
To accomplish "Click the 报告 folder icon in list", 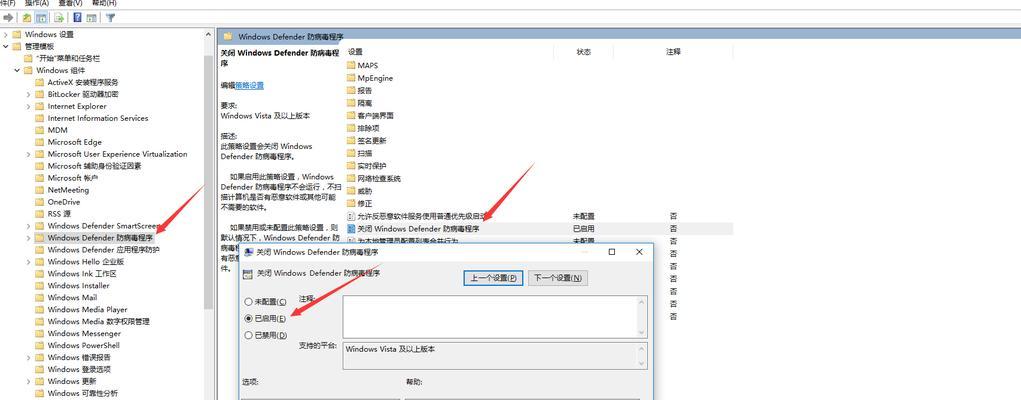I will coord(352,91).
